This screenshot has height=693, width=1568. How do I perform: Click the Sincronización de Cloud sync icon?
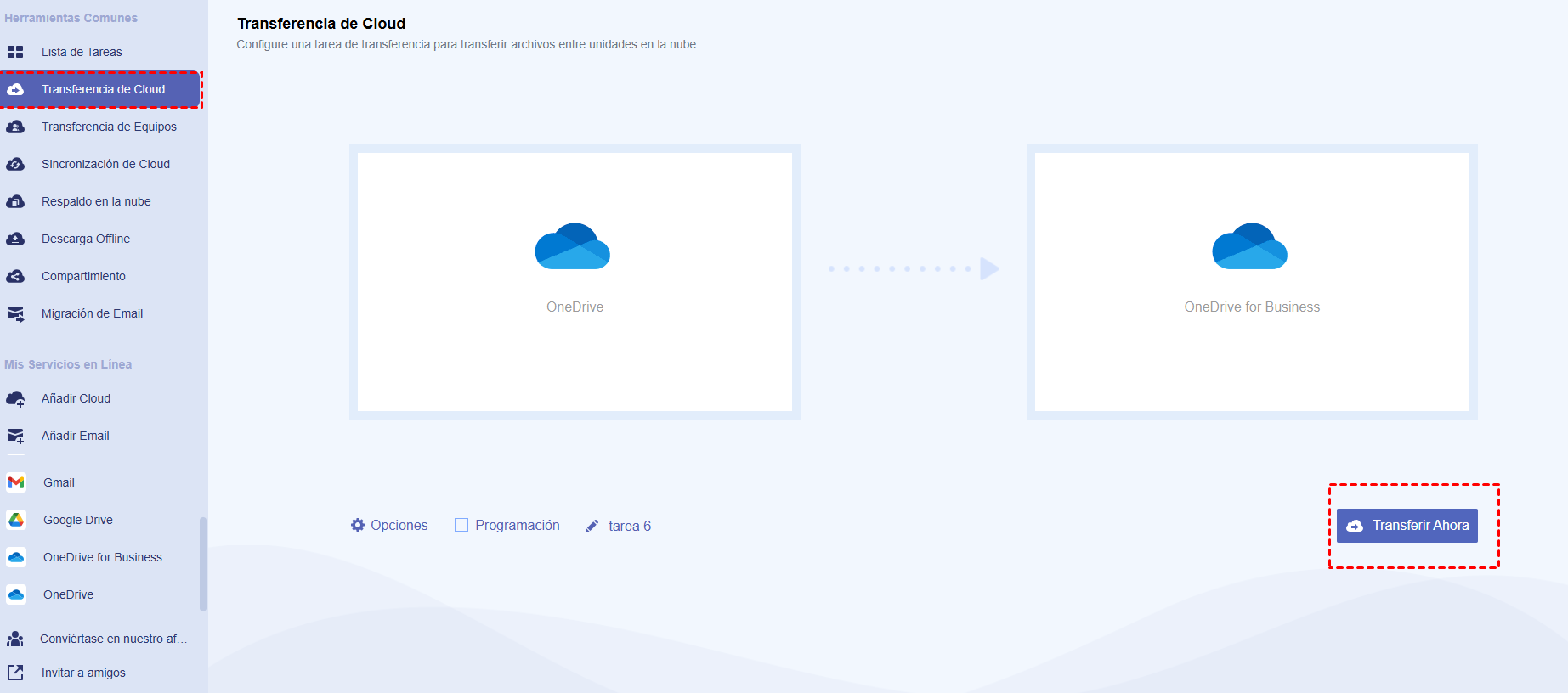pyautogui.click(x=15, y=164)
